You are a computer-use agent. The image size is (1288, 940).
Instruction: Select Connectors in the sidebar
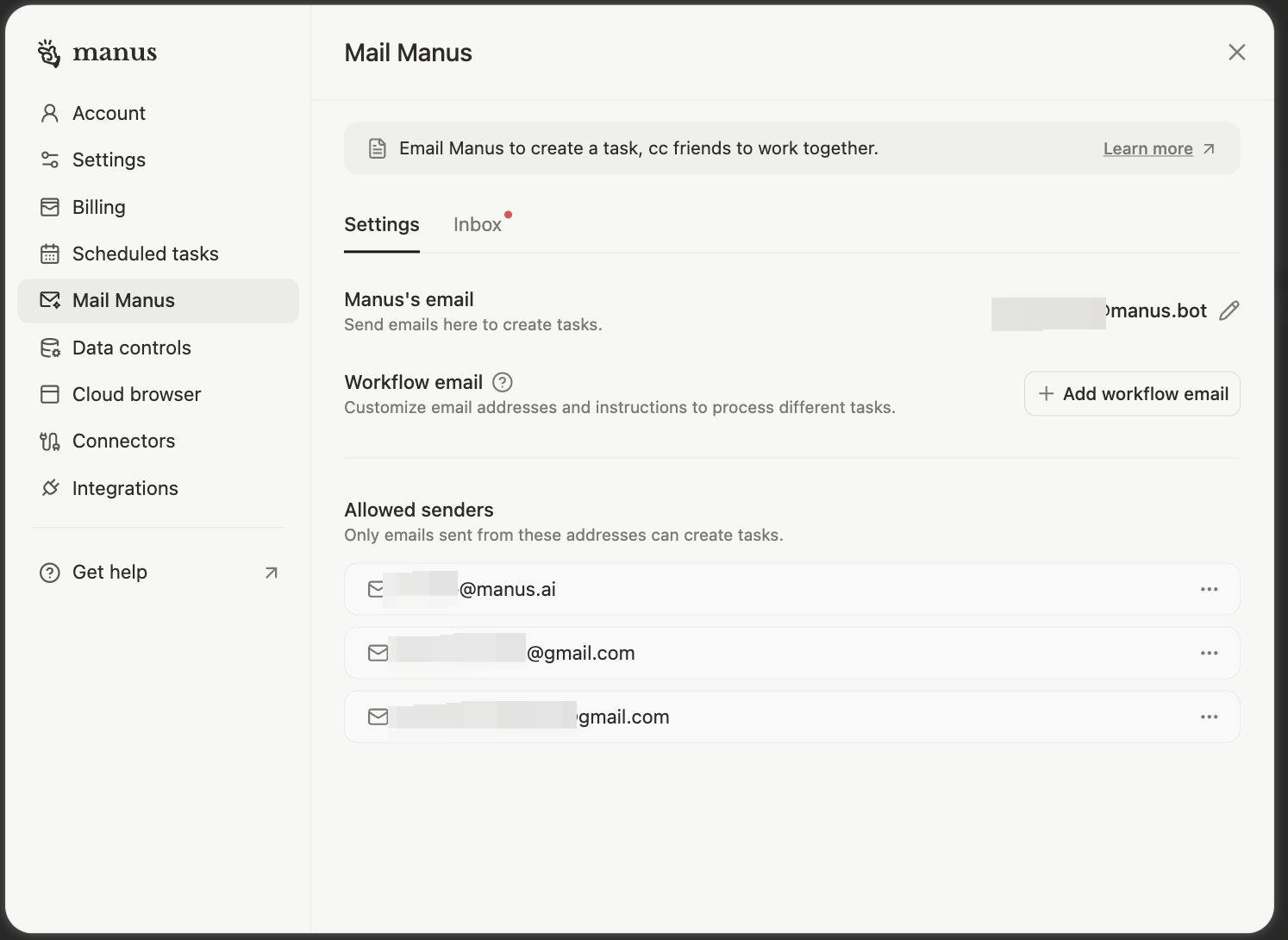pyautogui.click(x=123, y=441)
